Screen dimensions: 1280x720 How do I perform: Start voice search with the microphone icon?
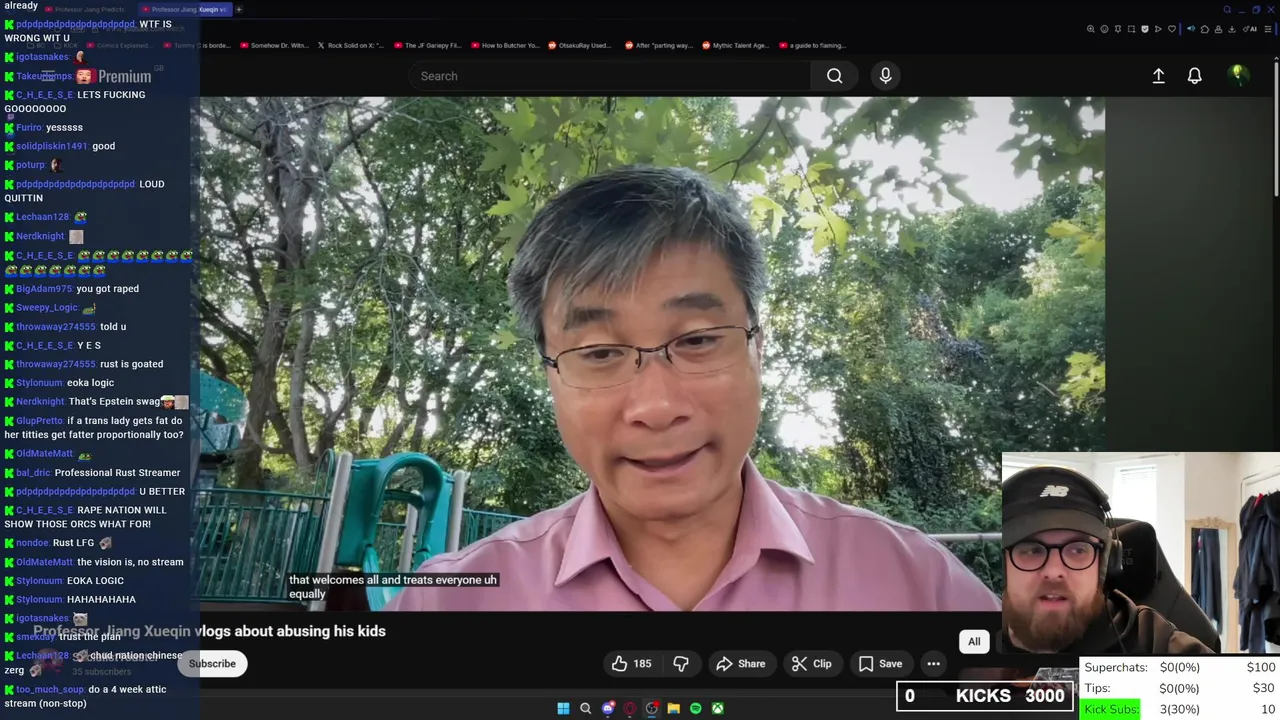885,76
